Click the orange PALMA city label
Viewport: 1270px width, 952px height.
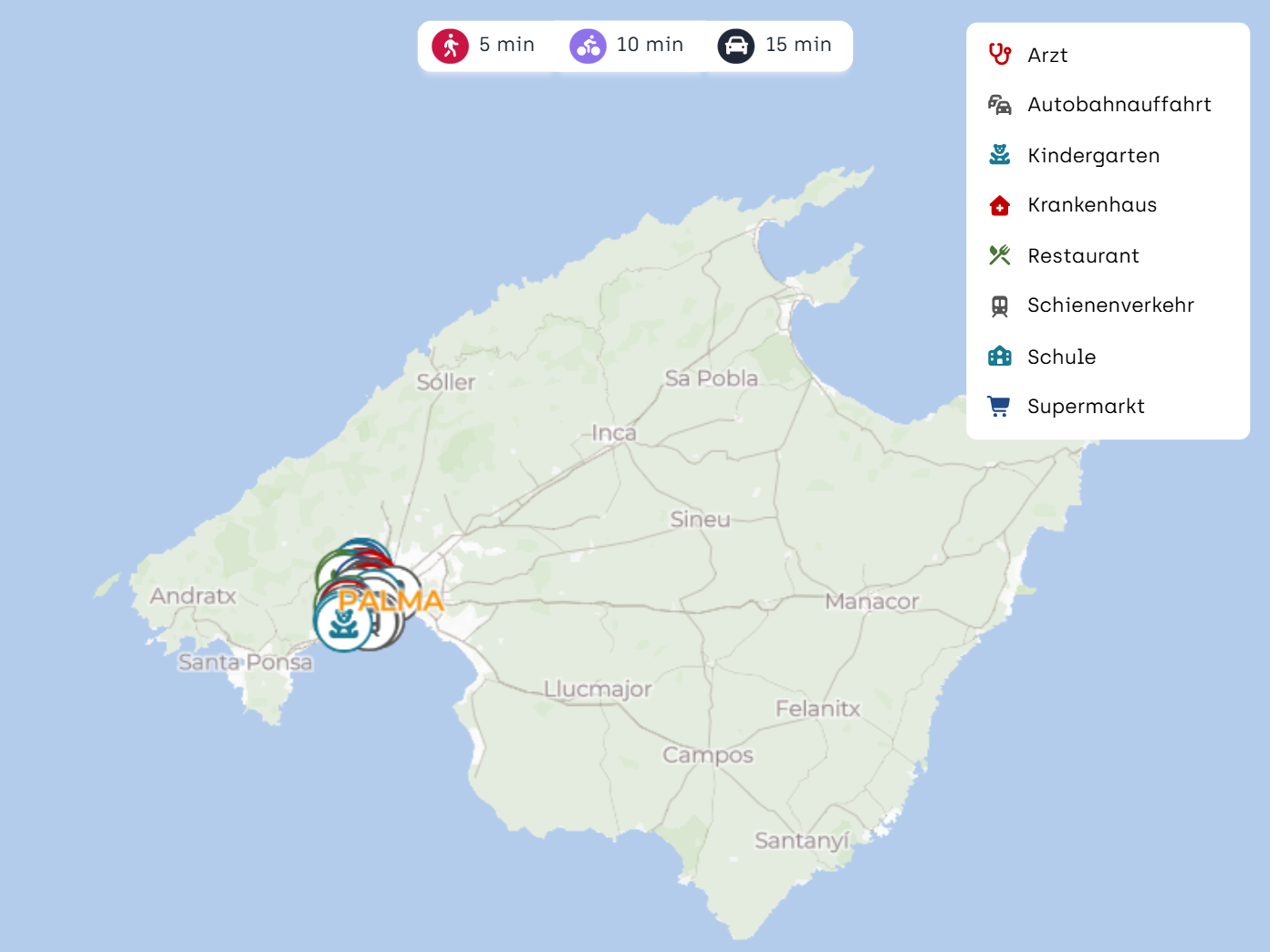pos(390,601)
